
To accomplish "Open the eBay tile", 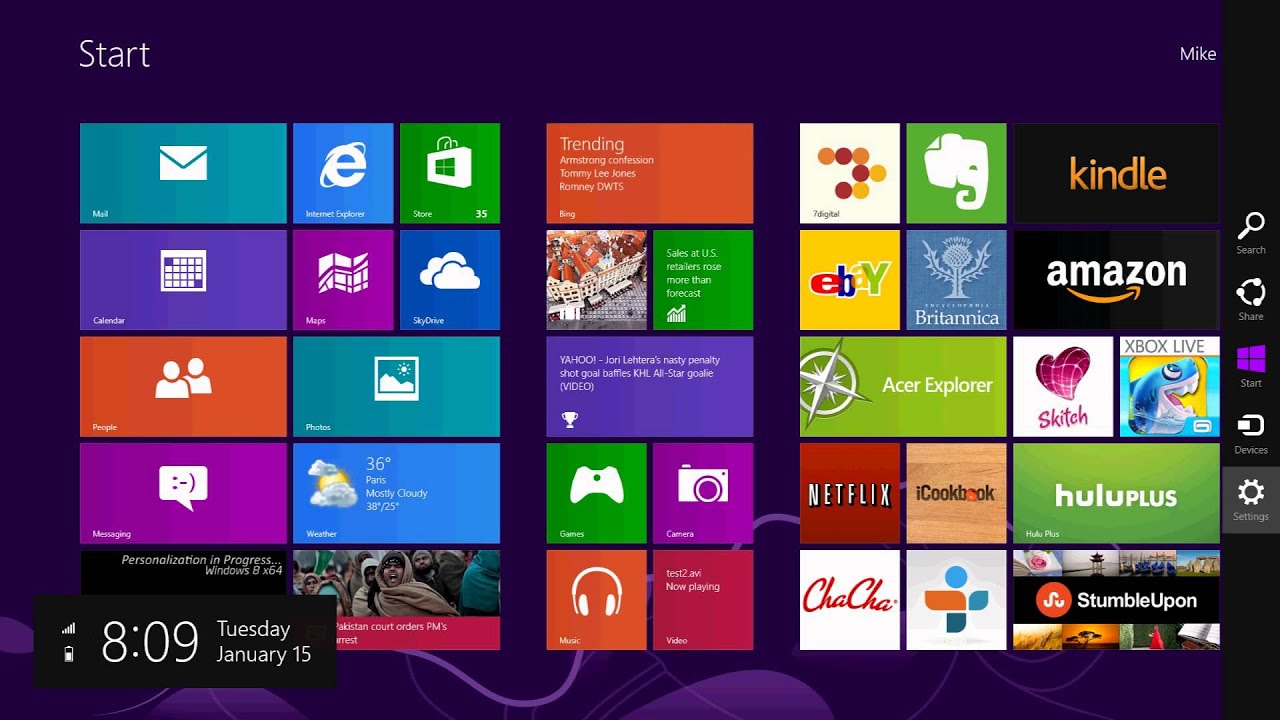I will [850, 280].
